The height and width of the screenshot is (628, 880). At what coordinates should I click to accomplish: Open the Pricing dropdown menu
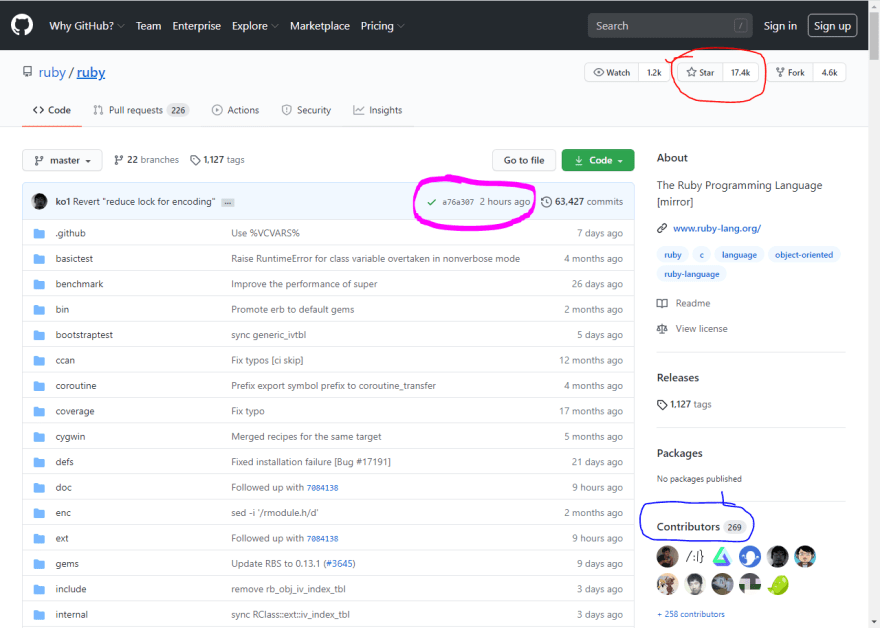[x=382, y=26]
